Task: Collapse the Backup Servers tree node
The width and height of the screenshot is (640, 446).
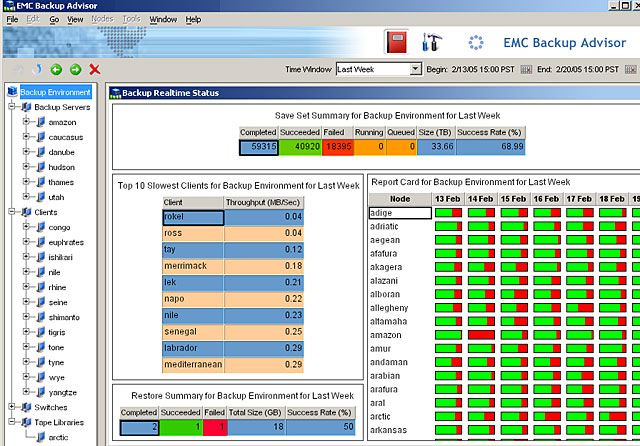Action: point(13,107)
